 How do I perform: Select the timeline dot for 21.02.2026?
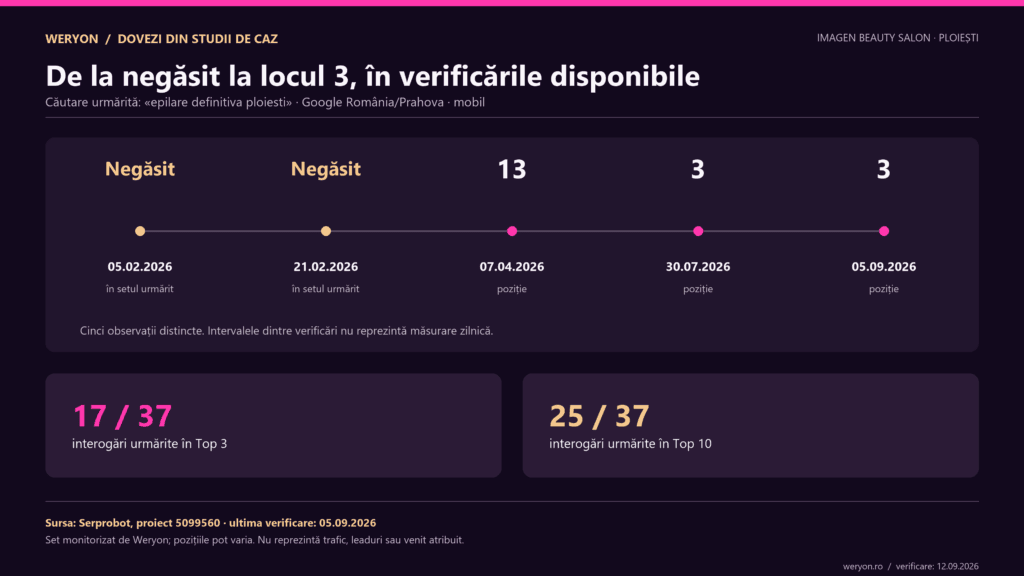[x=326, y=231]
